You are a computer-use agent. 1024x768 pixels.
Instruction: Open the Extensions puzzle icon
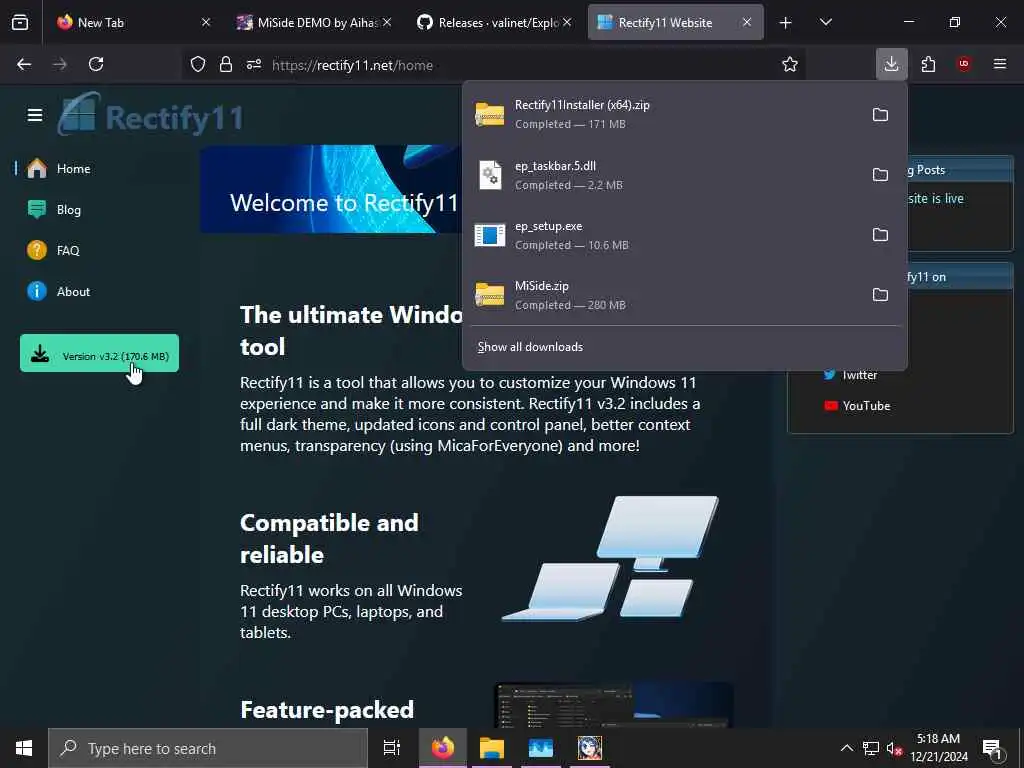coord(928,64)
